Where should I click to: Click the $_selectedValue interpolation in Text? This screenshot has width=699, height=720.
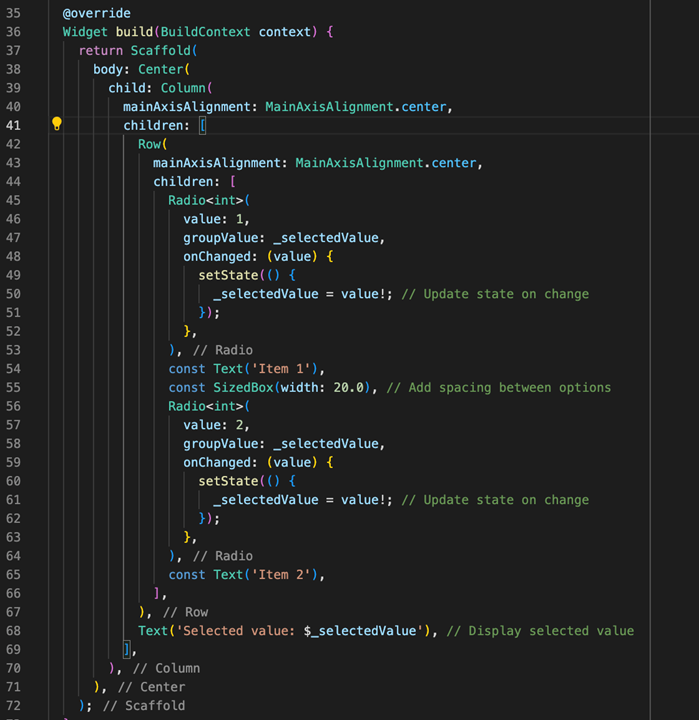click(360, 631)
